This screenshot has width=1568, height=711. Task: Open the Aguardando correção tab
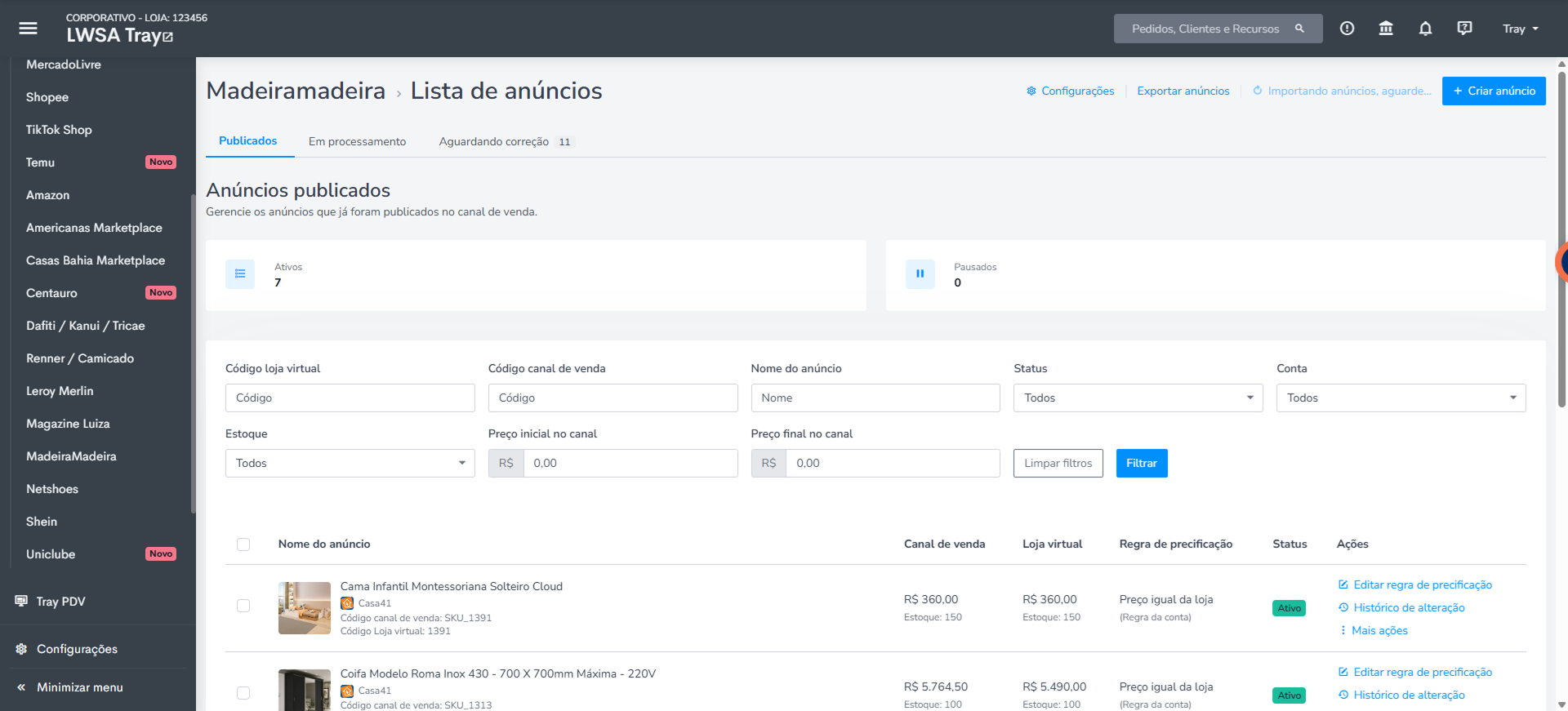[506, 141]
